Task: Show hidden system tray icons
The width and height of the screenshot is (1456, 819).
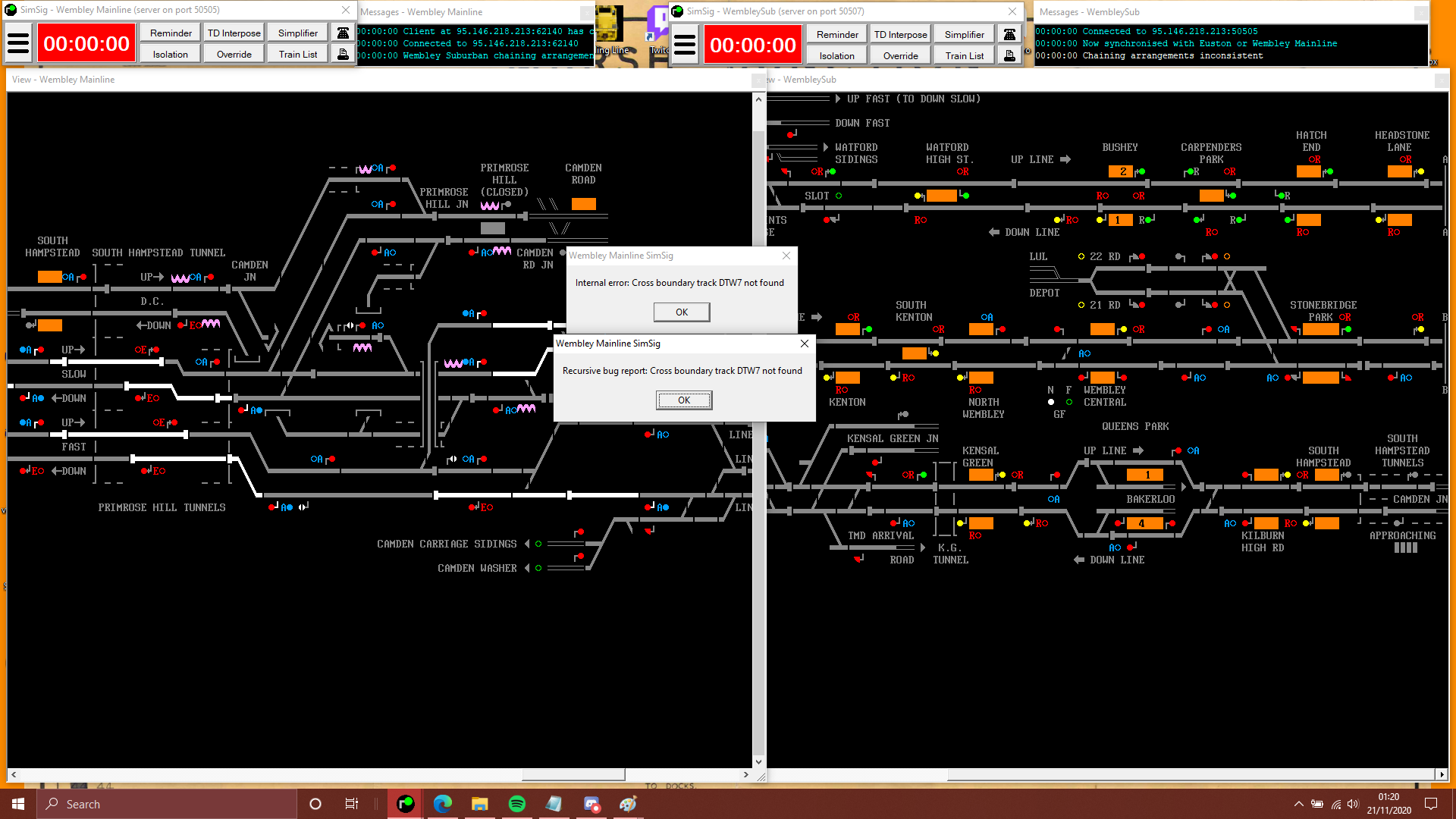Action: click(1299, 804)
